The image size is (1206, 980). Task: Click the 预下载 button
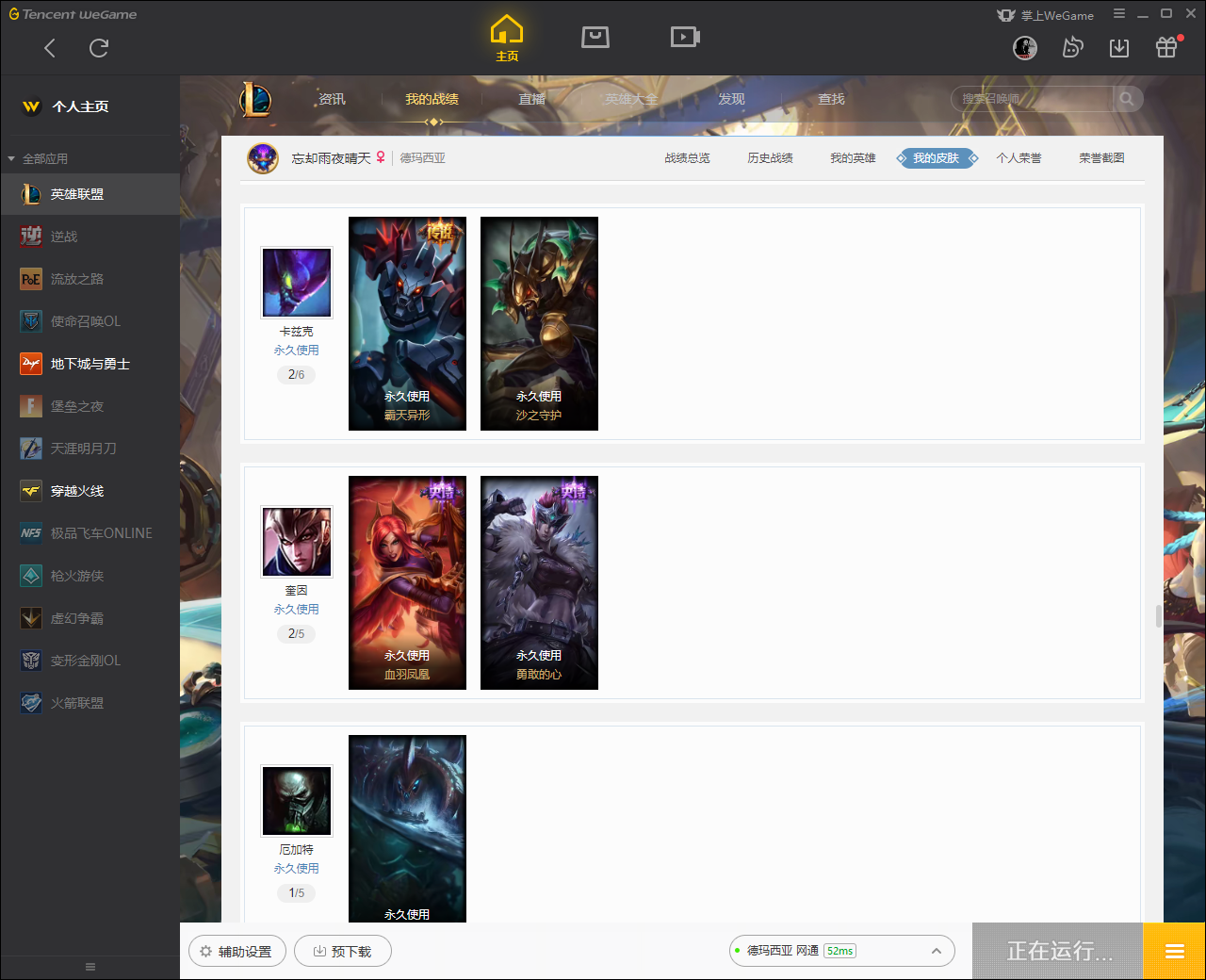click(x=343, y=951)
